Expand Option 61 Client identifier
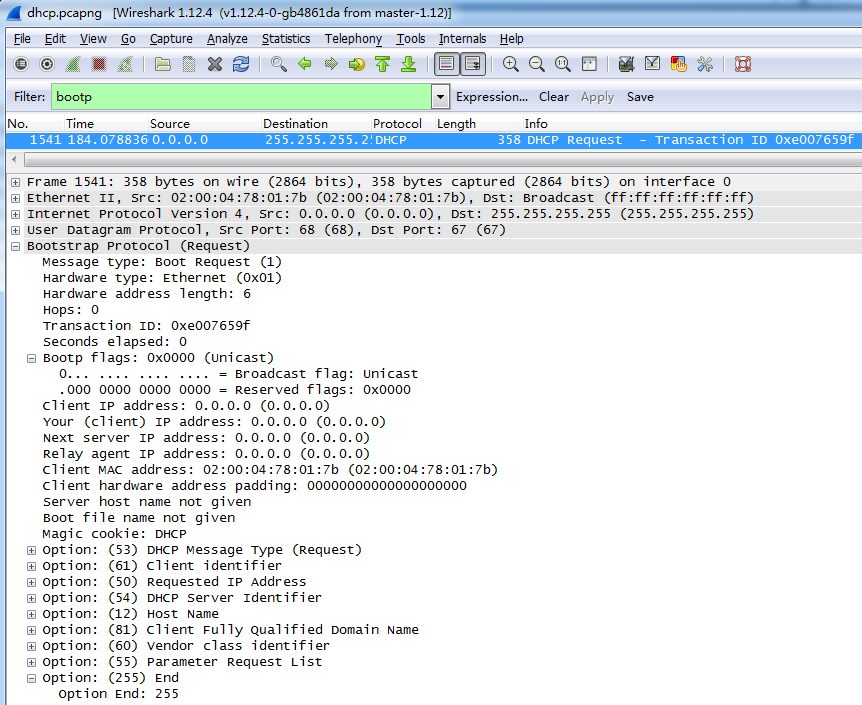 31,566
